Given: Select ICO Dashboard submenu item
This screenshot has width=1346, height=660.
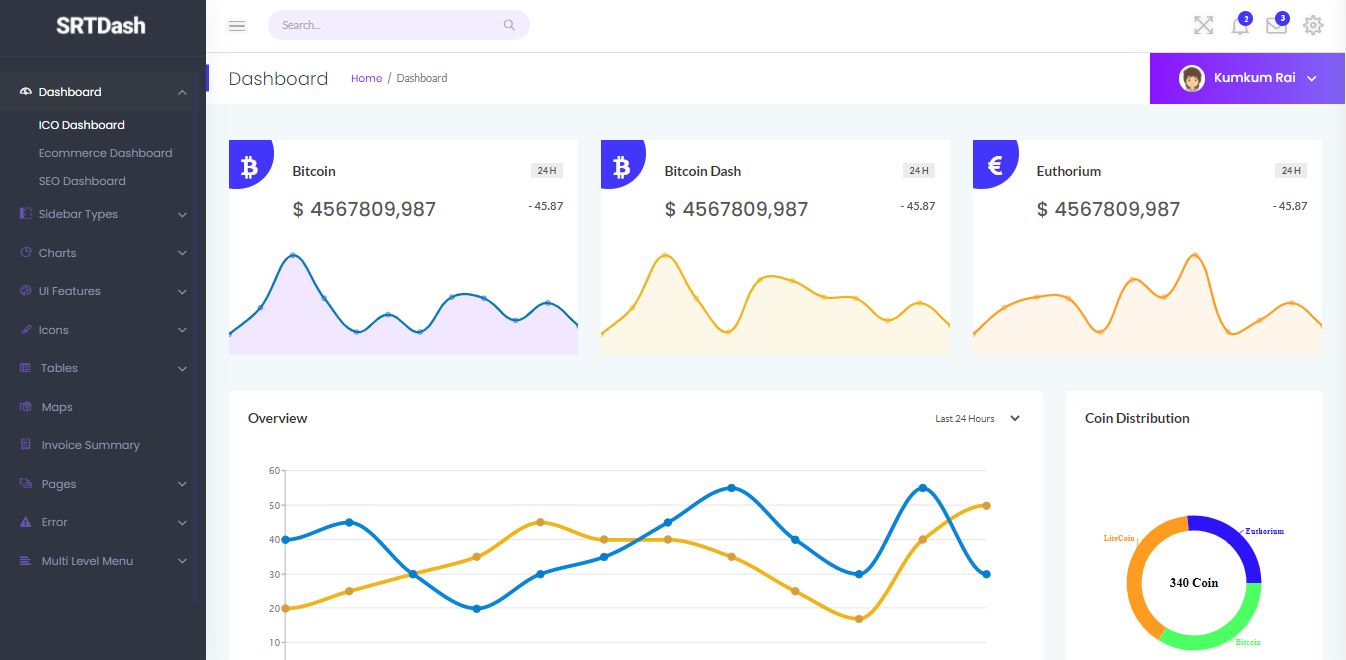Looking at the screenshot, I should [x=82, y=125].
